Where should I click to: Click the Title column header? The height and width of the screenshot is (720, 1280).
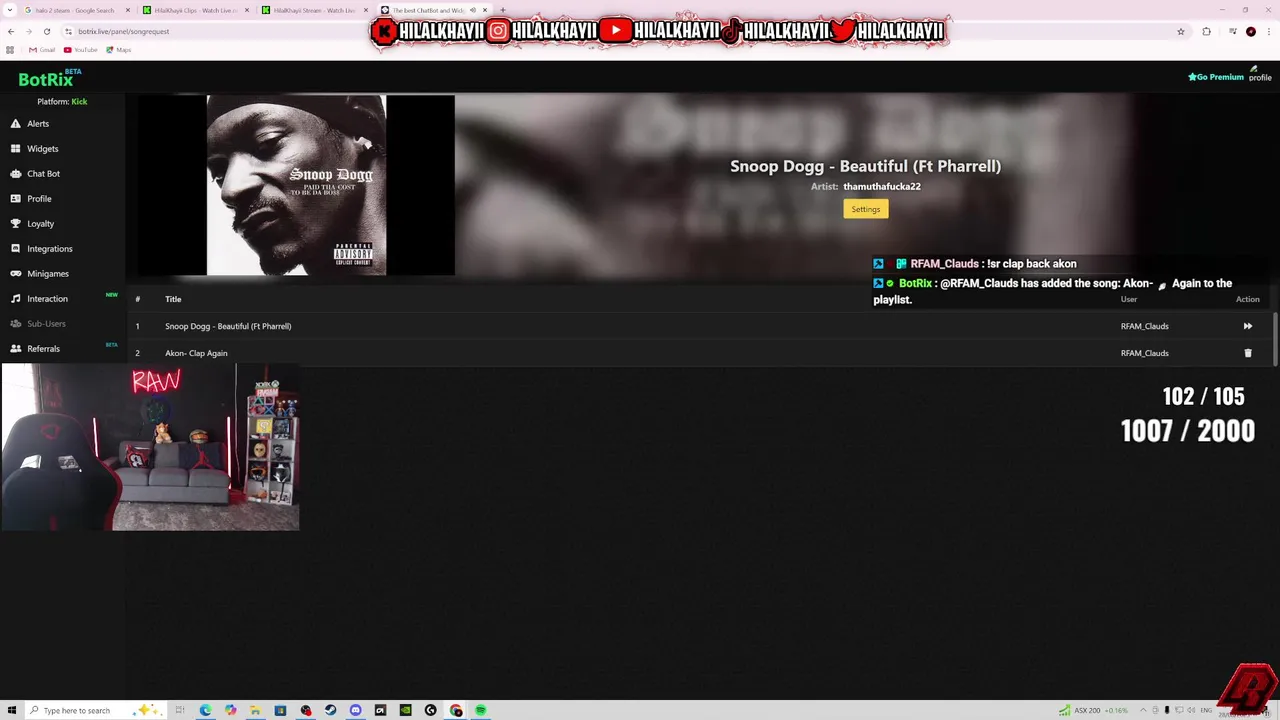pos(173,299)
